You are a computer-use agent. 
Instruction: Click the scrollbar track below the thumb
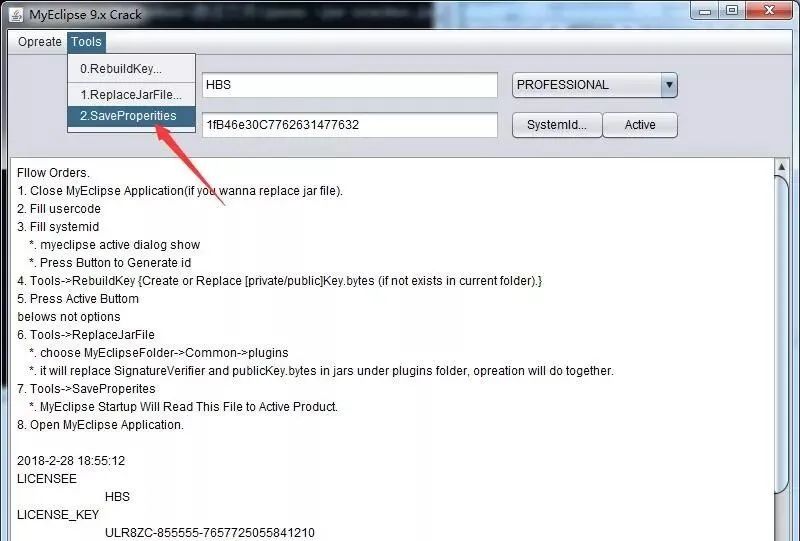pyautogui.click(x=782, y=515)
